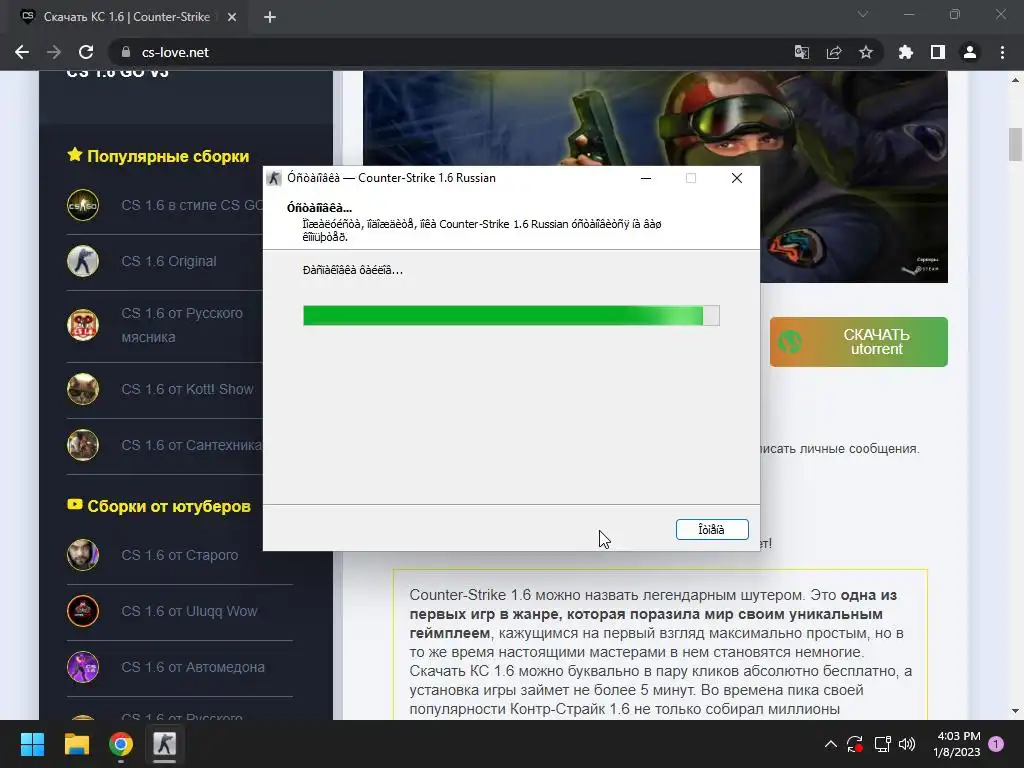The image size is (1024, 768).
Task: Click the Русского мясника build icon
Action: 83,325
